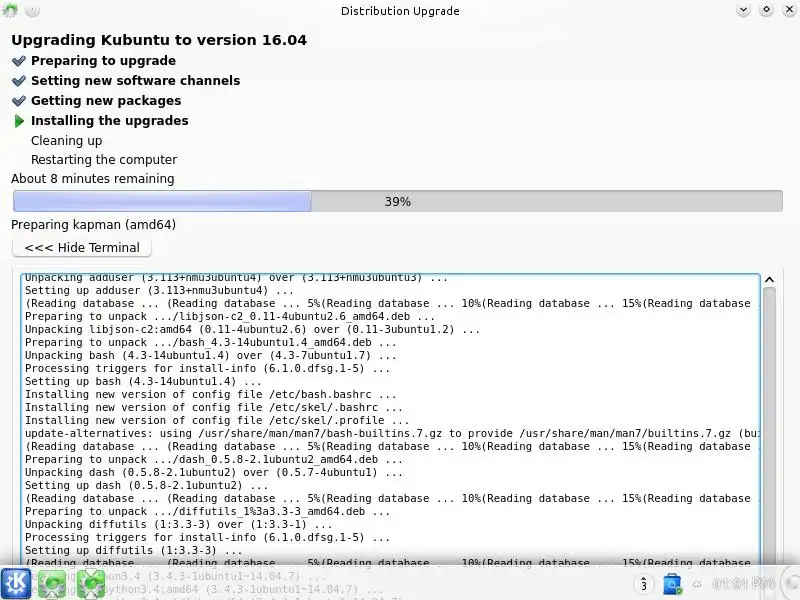Click terminal line 'Unpacking bash (4.3-14ubuntu1.4)'
800x600 pixels.
(211, 355)
